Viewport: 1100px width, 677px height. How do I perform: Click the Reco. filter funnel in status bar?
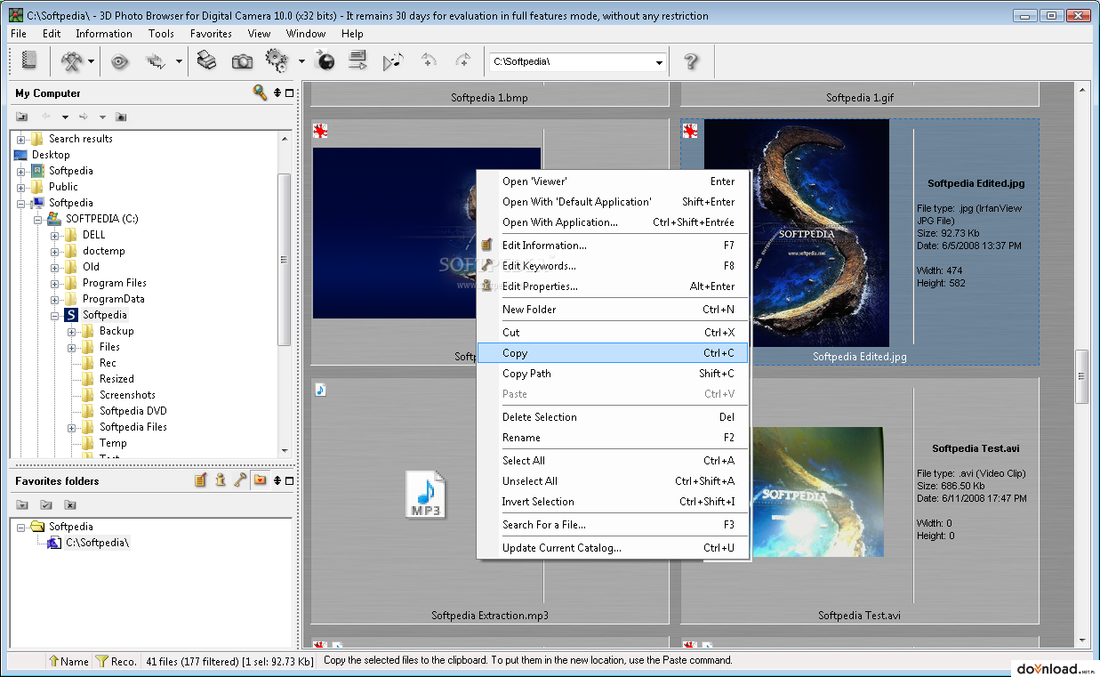116,661
